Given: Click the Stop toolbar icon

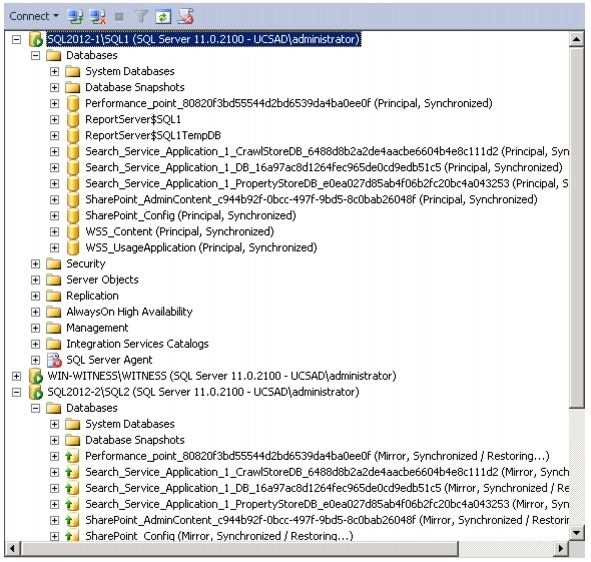Looking at the screenshot, I should tap(119, 17).
